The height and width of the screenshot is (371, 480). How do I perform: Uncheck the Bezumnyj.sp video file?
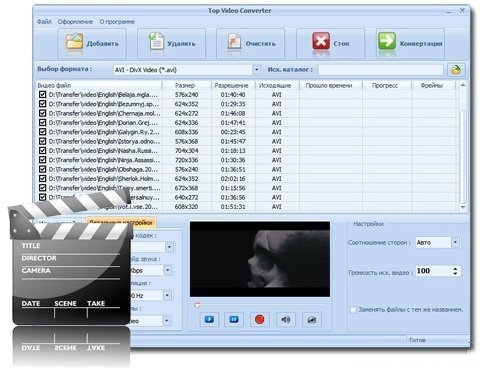pos(42,104)
